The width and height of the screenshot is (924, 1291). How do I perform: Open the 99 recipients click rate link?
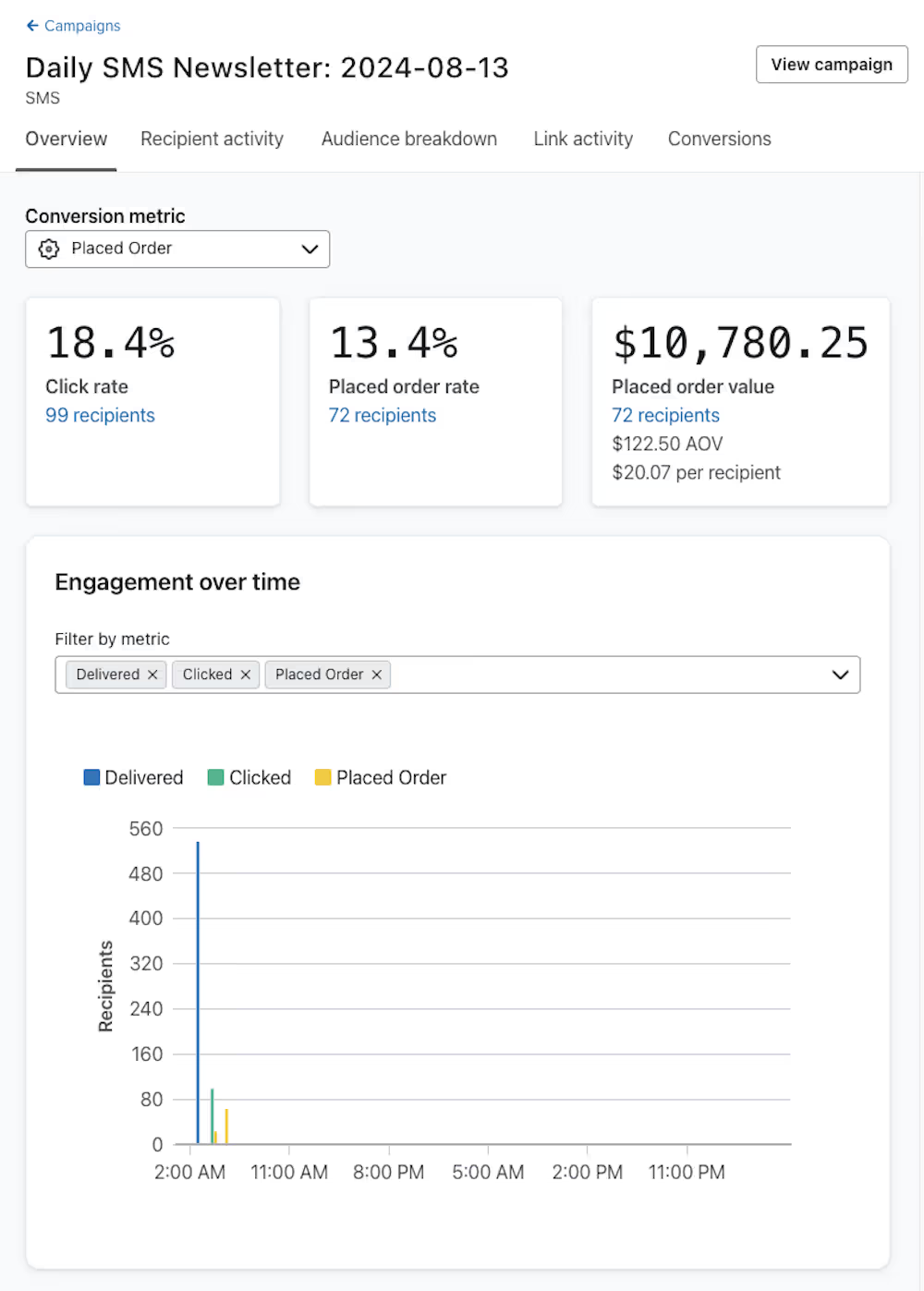point(100,415)
